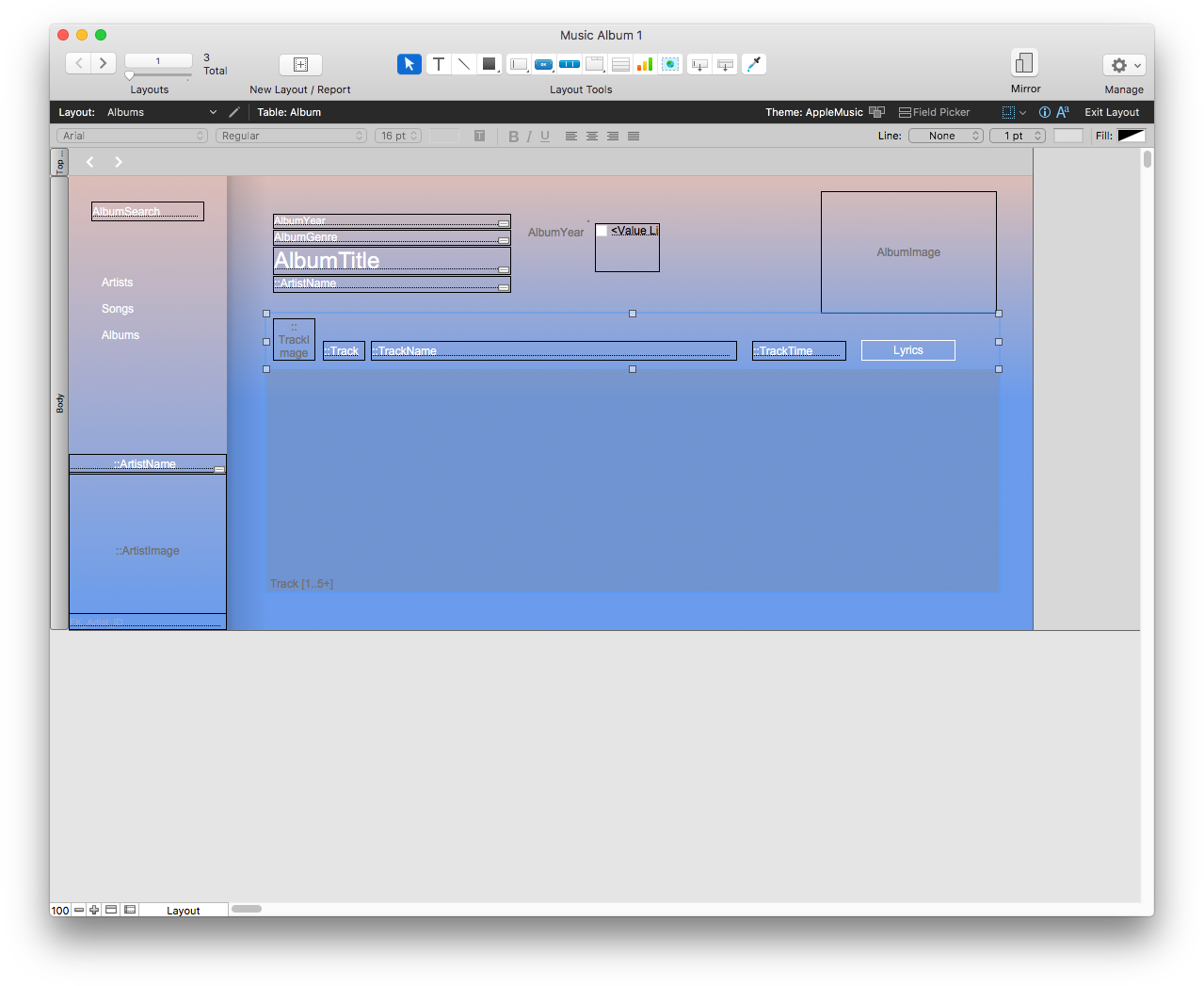The height and width of the screenshot is (986, 1204).
Task: Open the Layout dropdown showing Albums
Action: tap(161, 112)
